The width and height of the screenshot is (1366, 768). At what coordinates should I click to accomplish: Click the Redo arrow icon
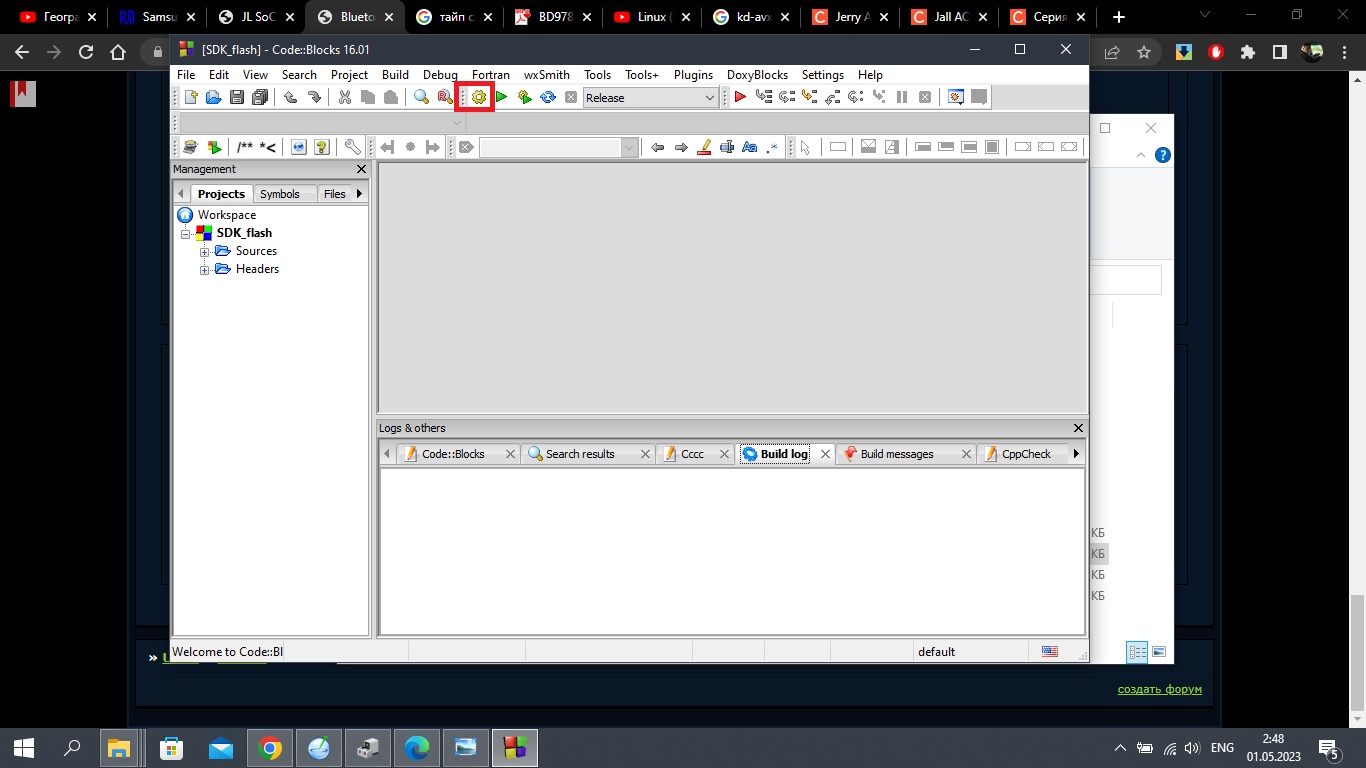click(x=314, y=97)
